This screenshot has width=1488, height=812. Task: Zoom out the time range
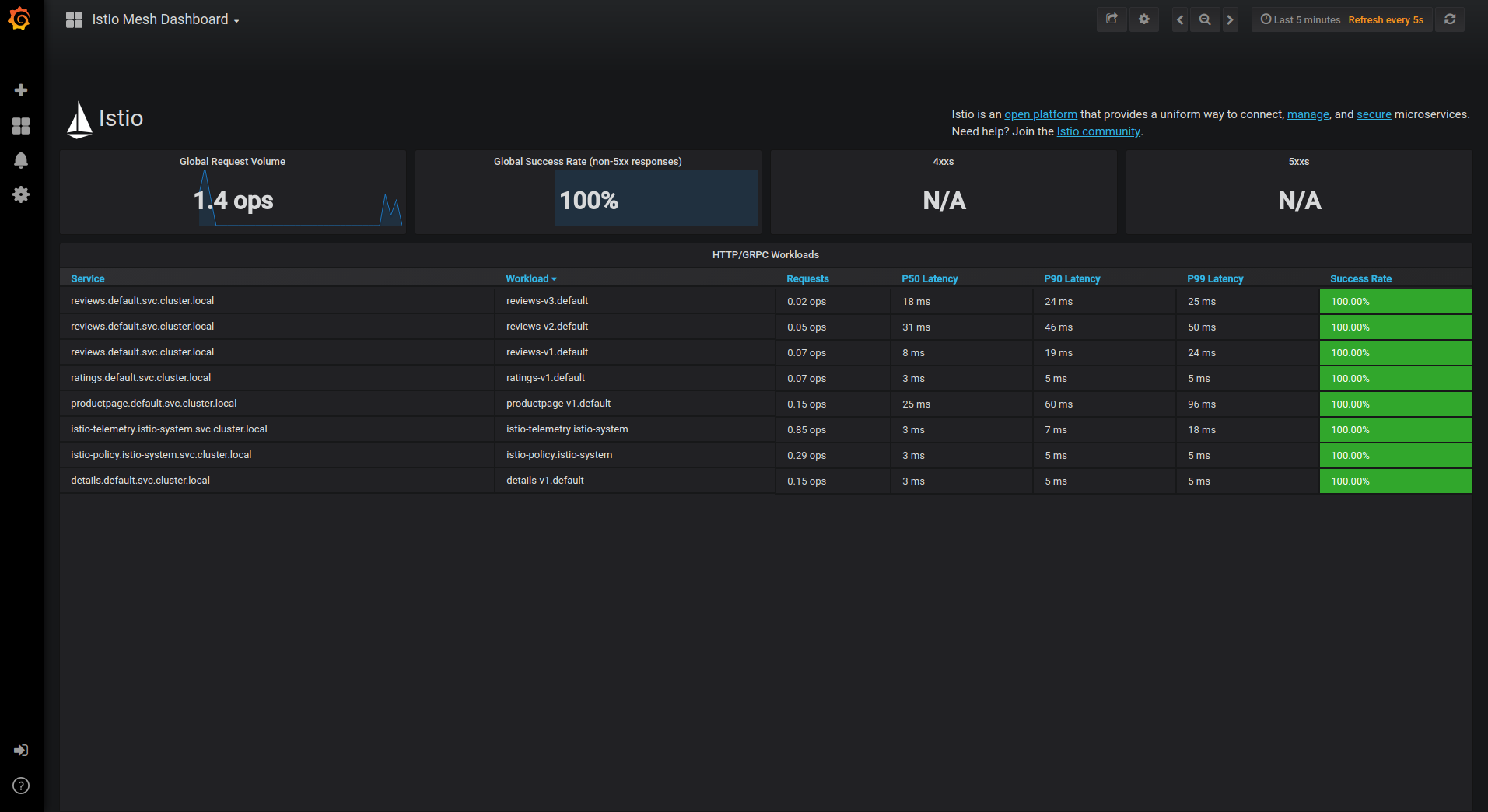[1205, 19]
